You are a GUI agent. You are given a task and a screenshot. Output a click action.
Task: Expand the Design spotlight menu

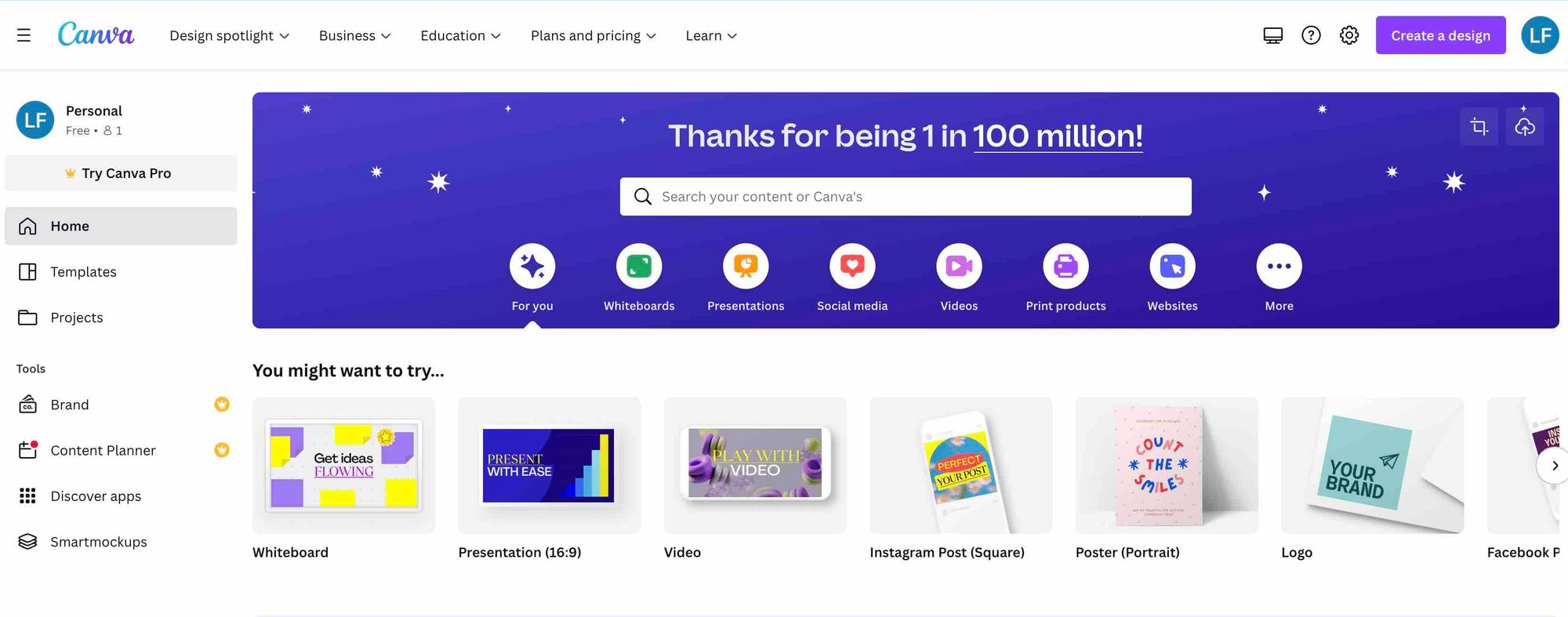tap(229, 35)
